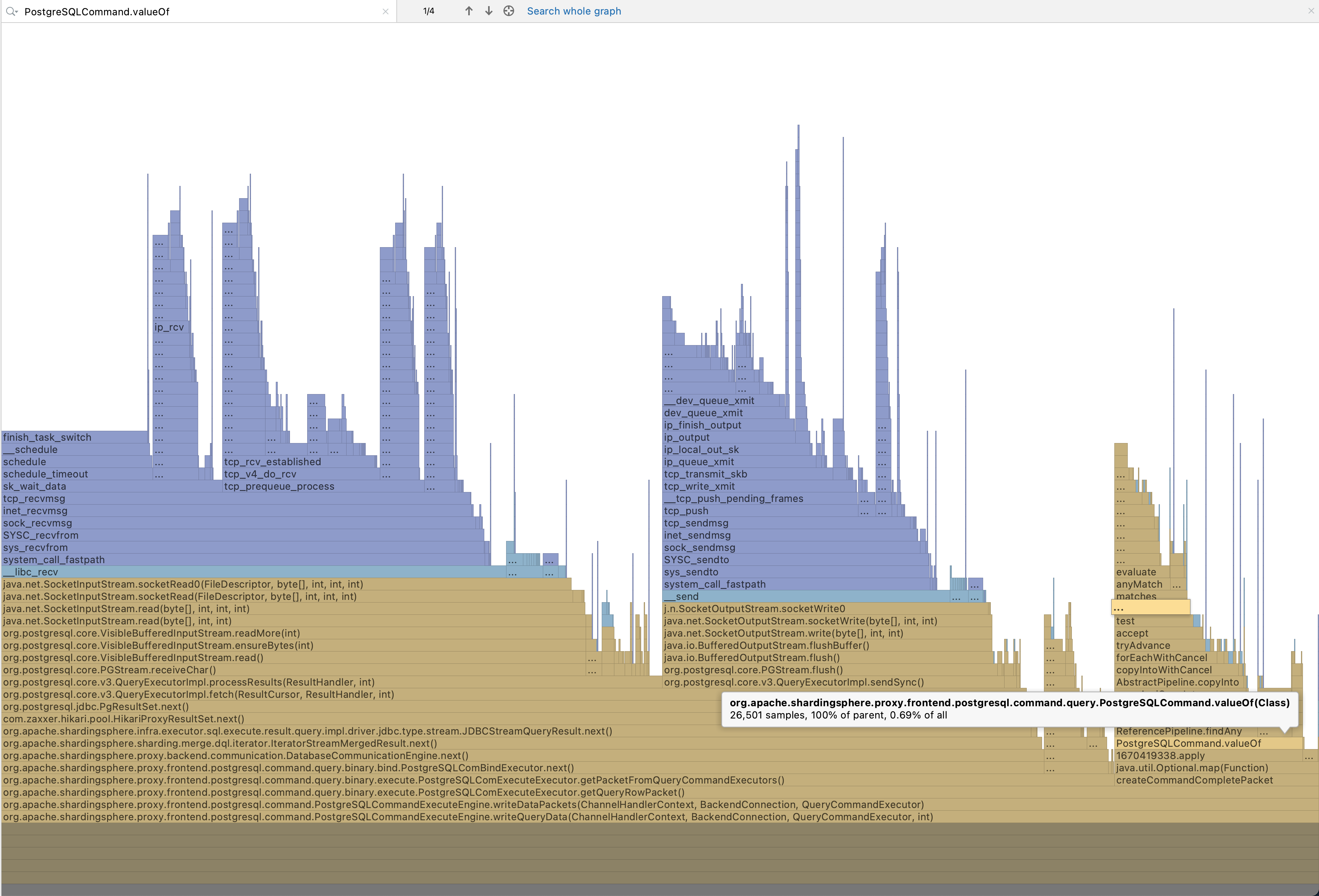Viewport: 1319px width, 896px height.
Task: Clear the search field text
Action: 385,11
